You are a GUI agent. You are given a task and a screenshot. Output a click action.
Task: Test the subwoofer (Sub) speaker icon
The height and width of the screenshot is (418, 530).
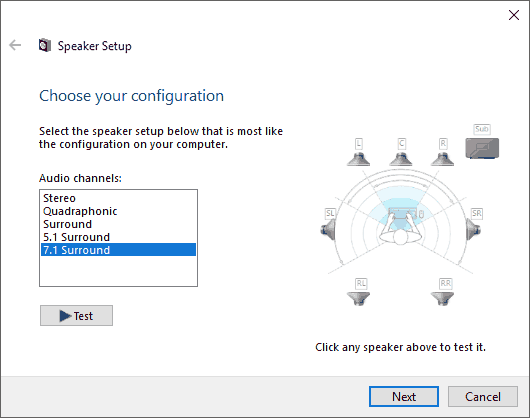click(x=482, y=148)
